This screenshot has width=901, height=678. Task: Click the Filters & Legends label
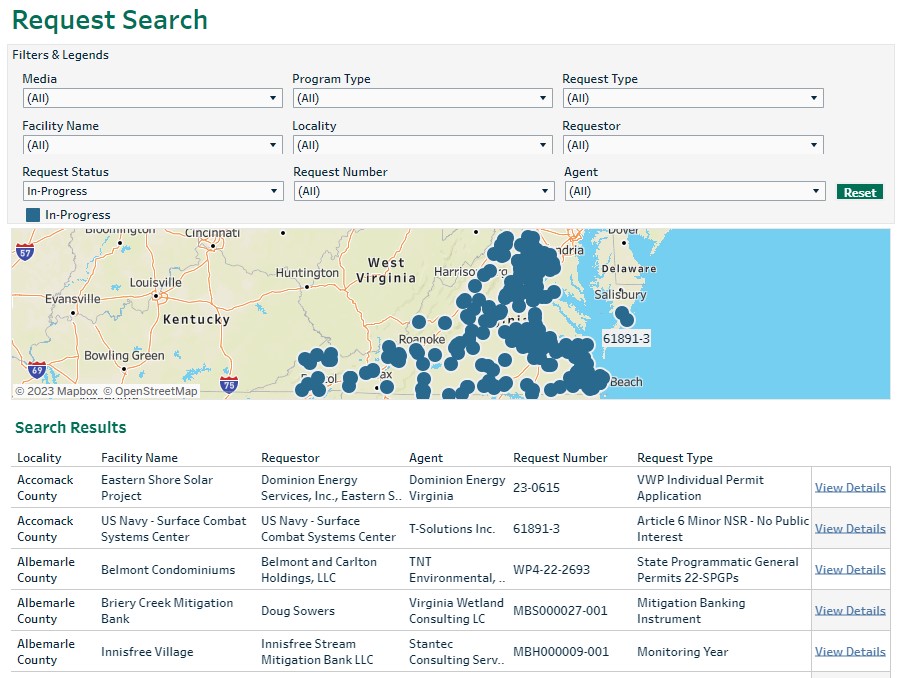click(x=60, y=55)
